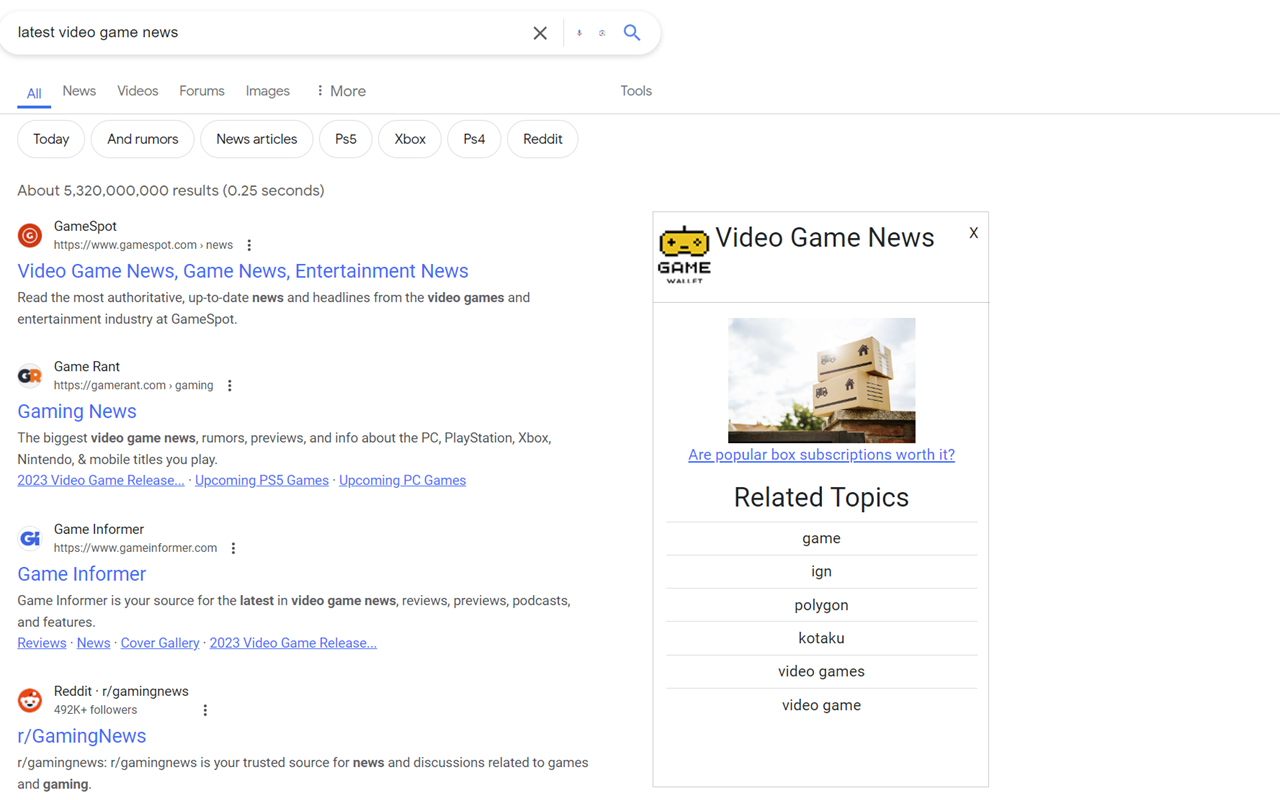Apply the Reddit filter chip
The image size is (1280, 800).
(x=543, y=139)
